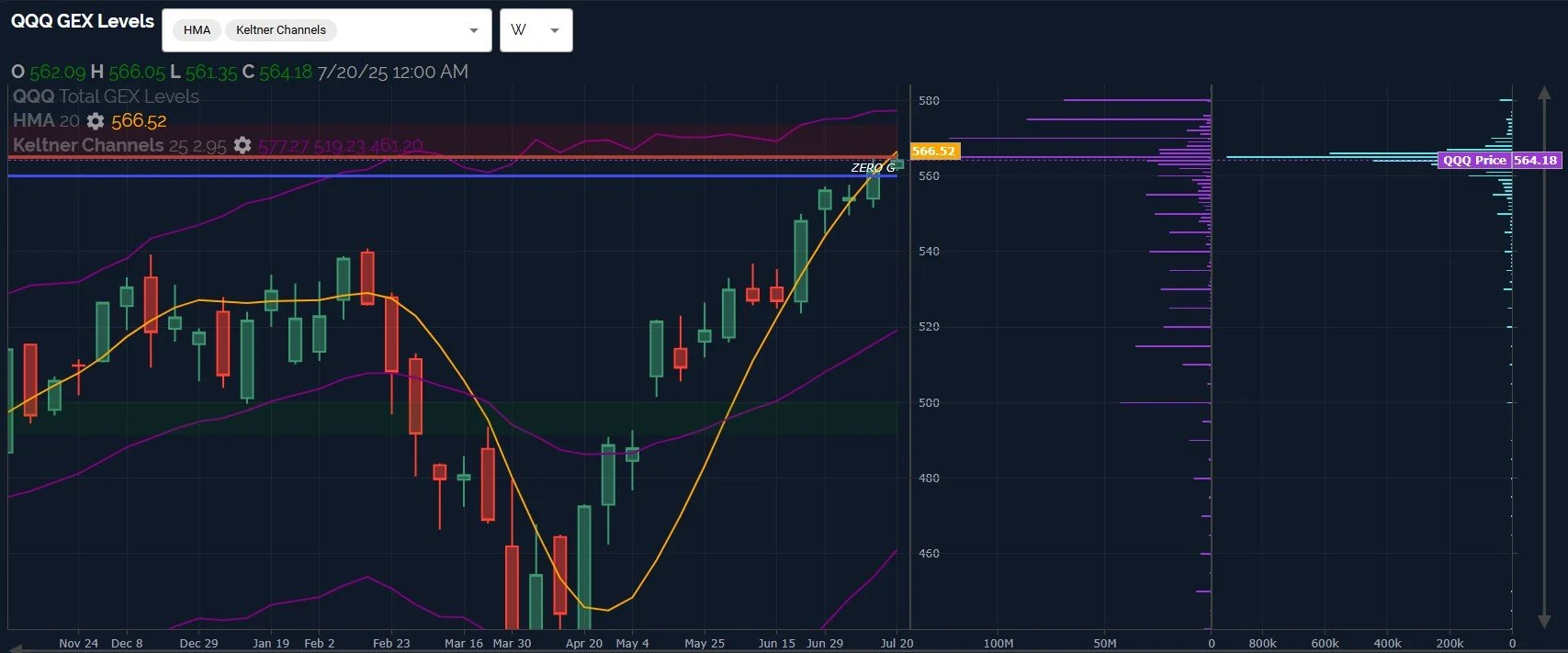Viewport: 1568px width, 653px height.
Task: Click the HMA value tag 566.52
Action: click(934, 151)
